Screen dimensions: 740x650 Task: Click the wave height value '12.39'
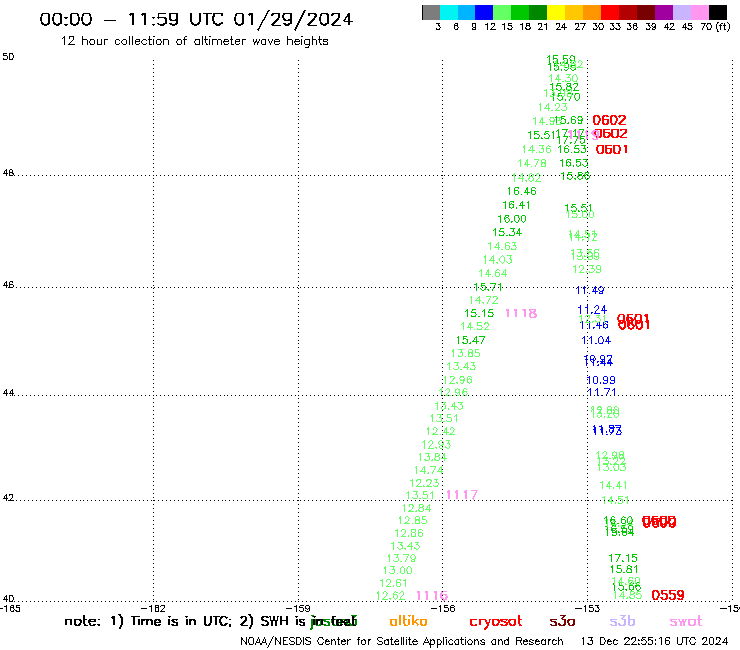point(587,270)
